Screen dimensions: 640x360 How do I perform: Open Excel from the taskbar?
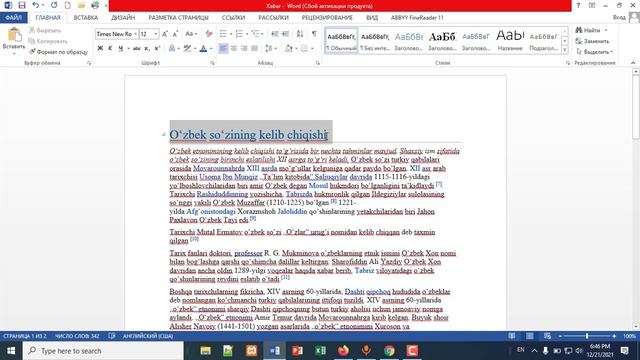pyautogui.click(x=320, y=351)
